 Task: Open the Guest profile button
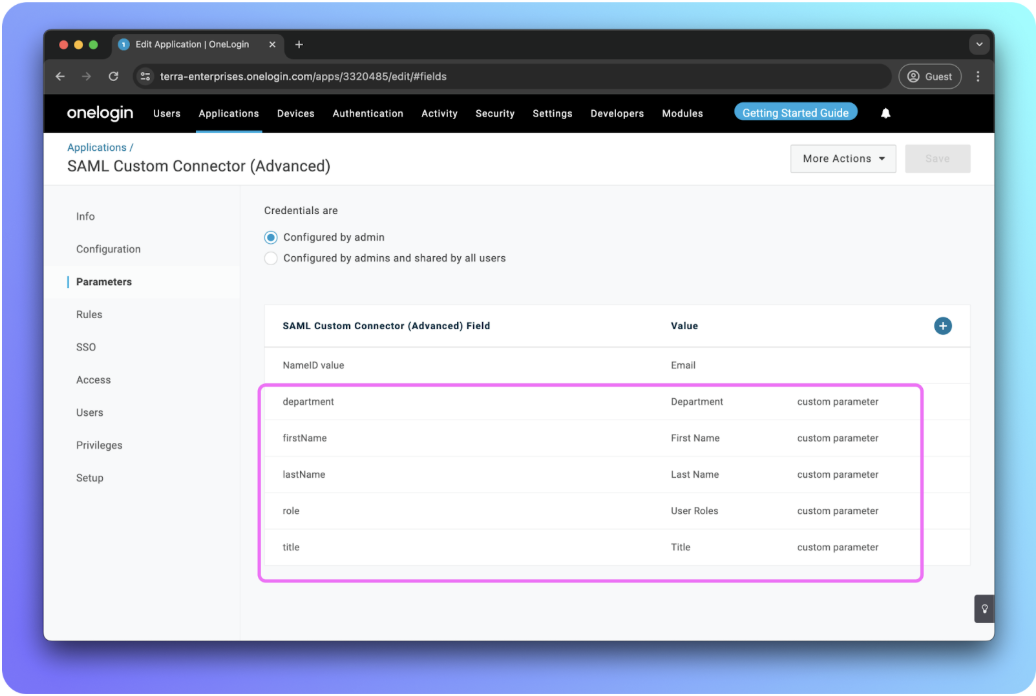[930, 77]
